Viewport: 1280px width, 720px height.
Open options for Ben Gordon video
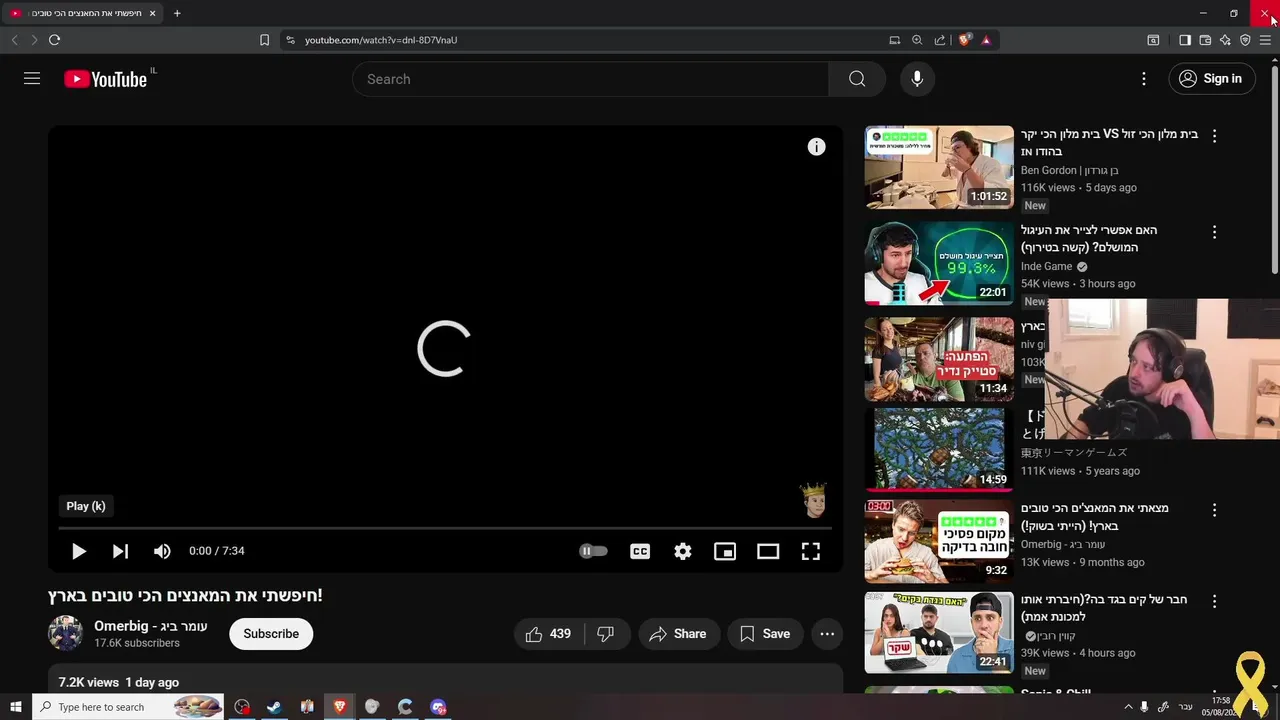(1215, 135)
